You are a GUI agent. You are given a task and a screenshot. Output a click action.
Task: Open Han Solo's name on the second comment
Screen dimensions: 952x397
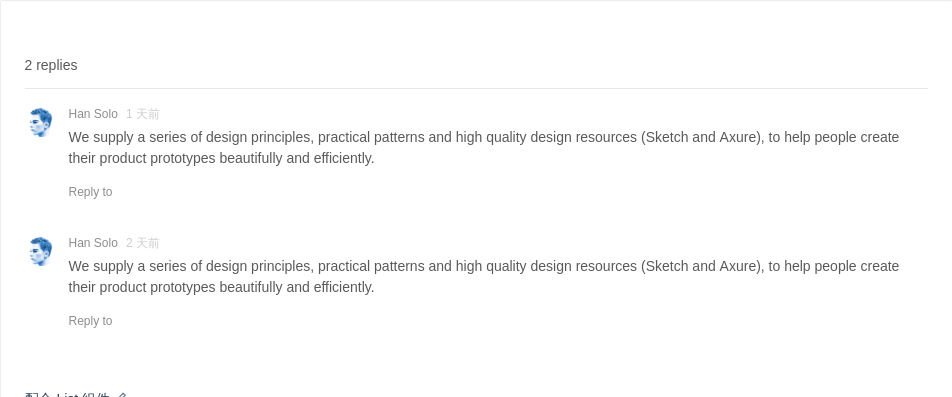(93, 243)
